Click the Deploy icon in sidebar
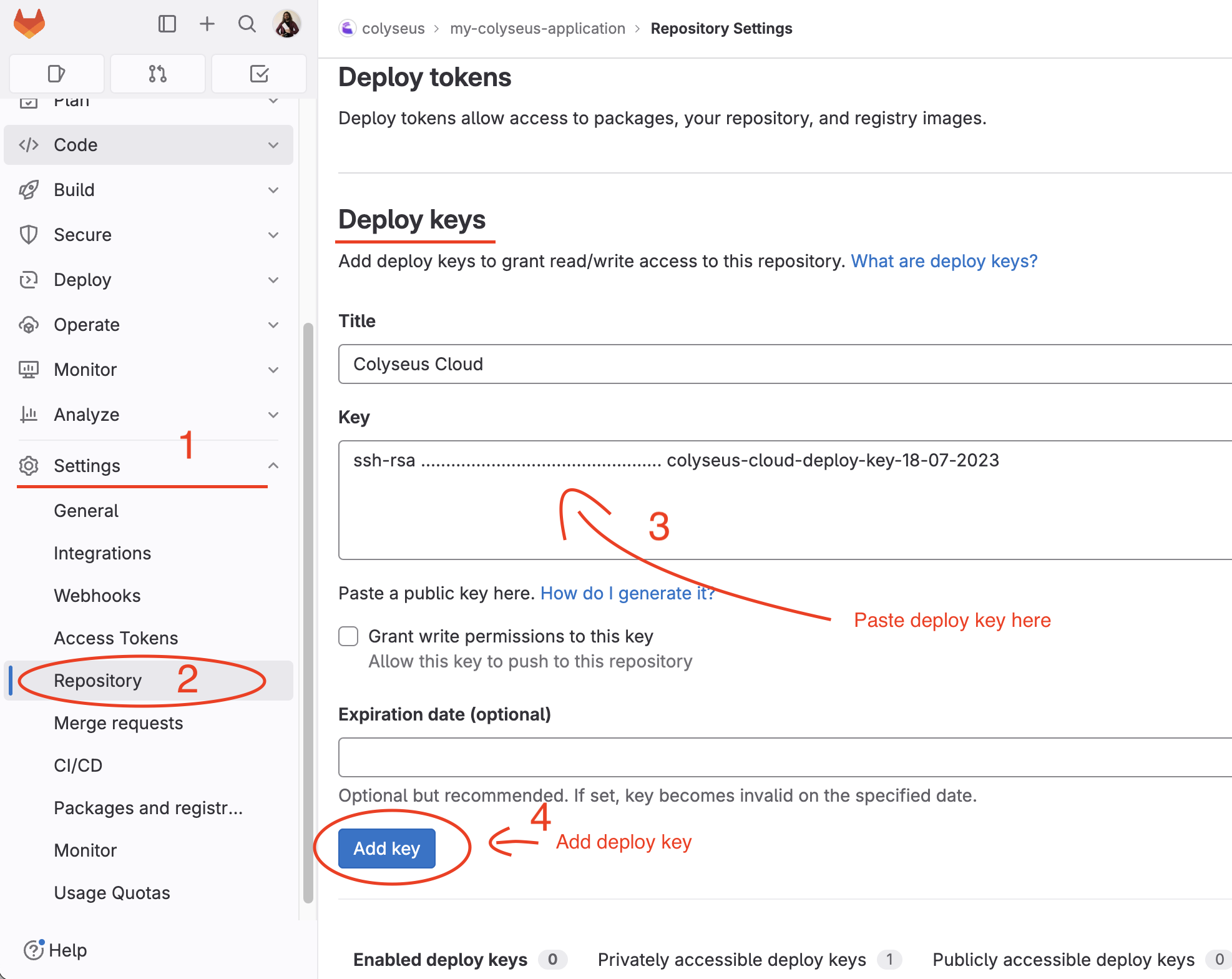The width and height of the screenshot is (1232, 979). [x=29, y=280]
